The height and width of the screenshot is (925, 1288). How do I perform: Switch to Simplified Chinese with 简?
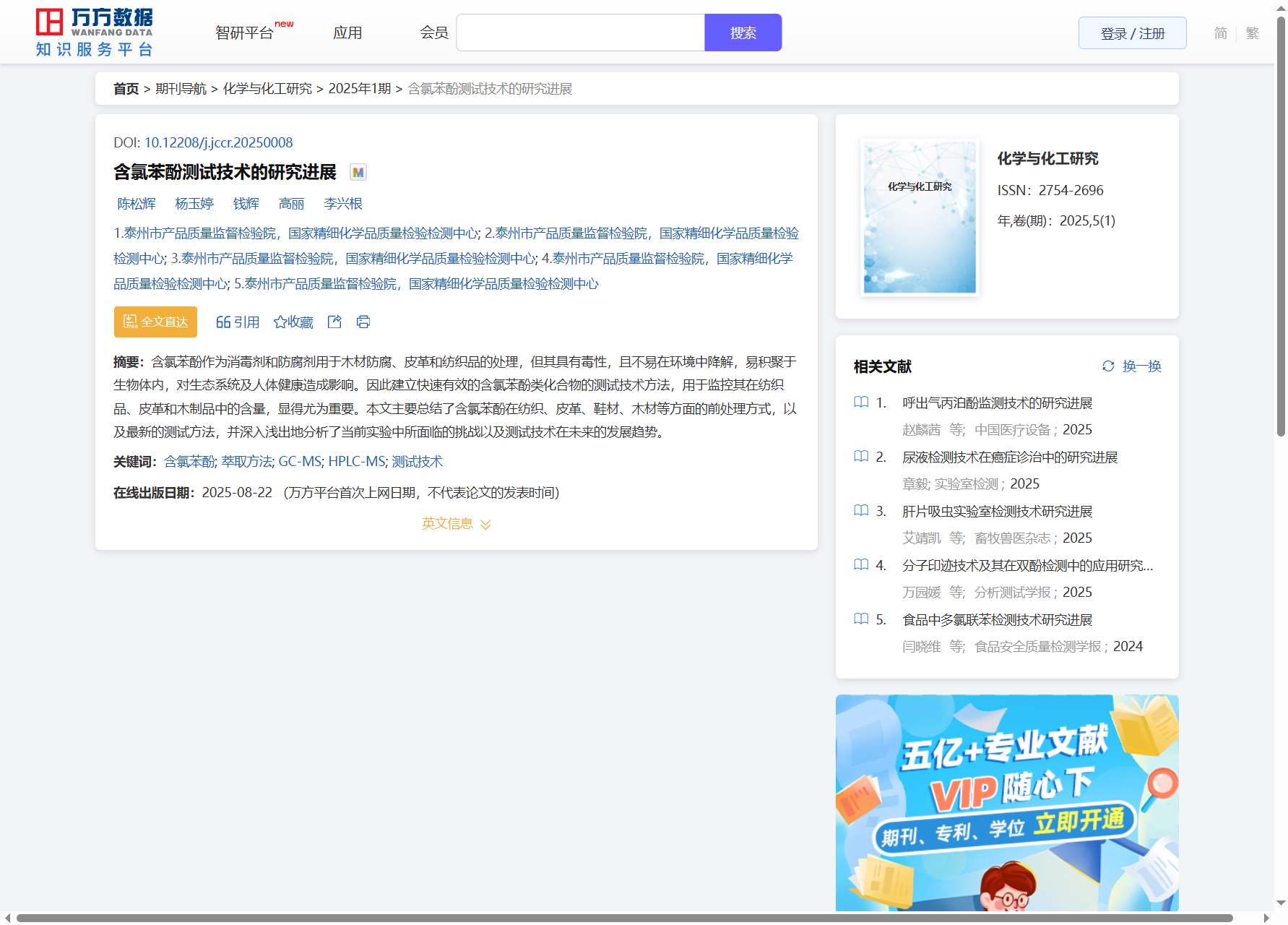tap(1220, 33)
